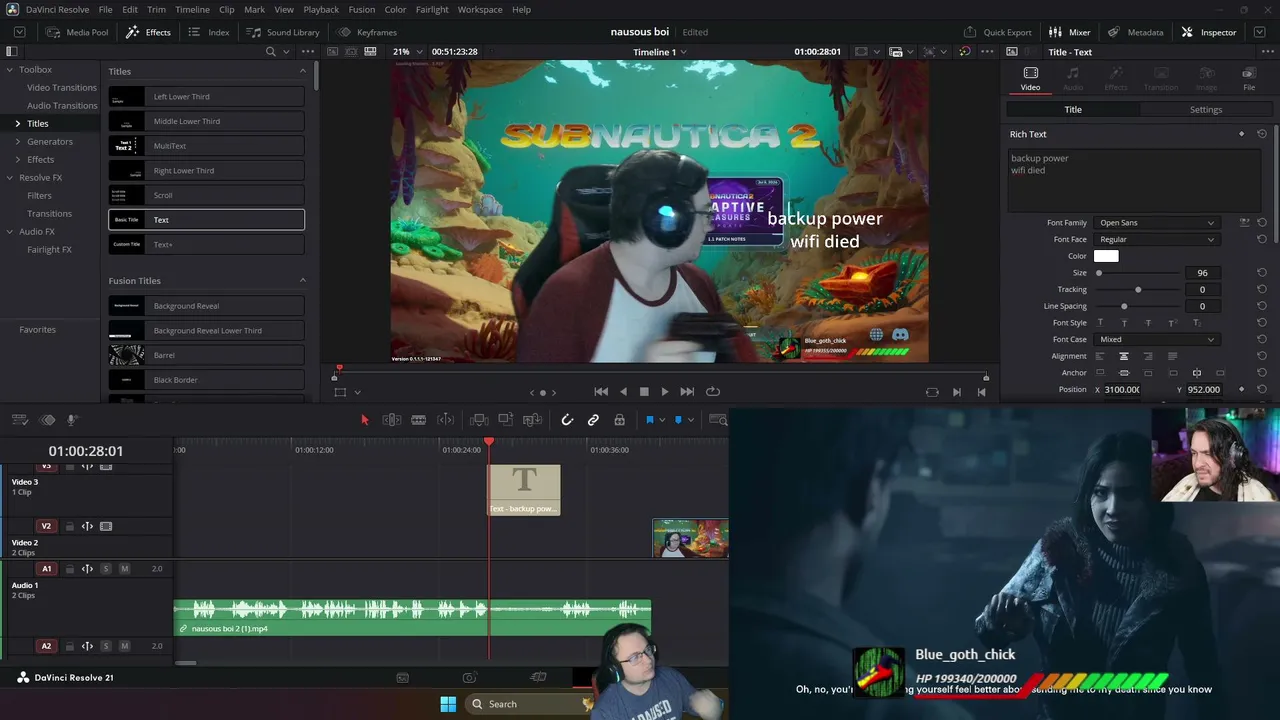Show the Mixer panel

coord(1070,32)
